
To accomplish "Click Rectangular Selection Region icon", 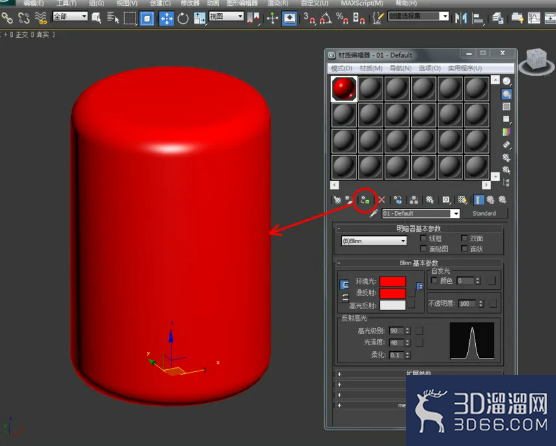I will [130, 18].
